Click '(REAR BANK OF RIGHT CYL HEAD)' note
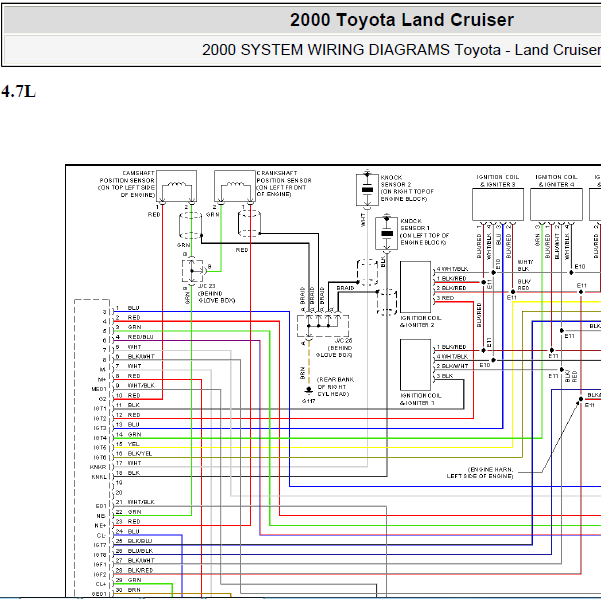 [x=335, y=387]
